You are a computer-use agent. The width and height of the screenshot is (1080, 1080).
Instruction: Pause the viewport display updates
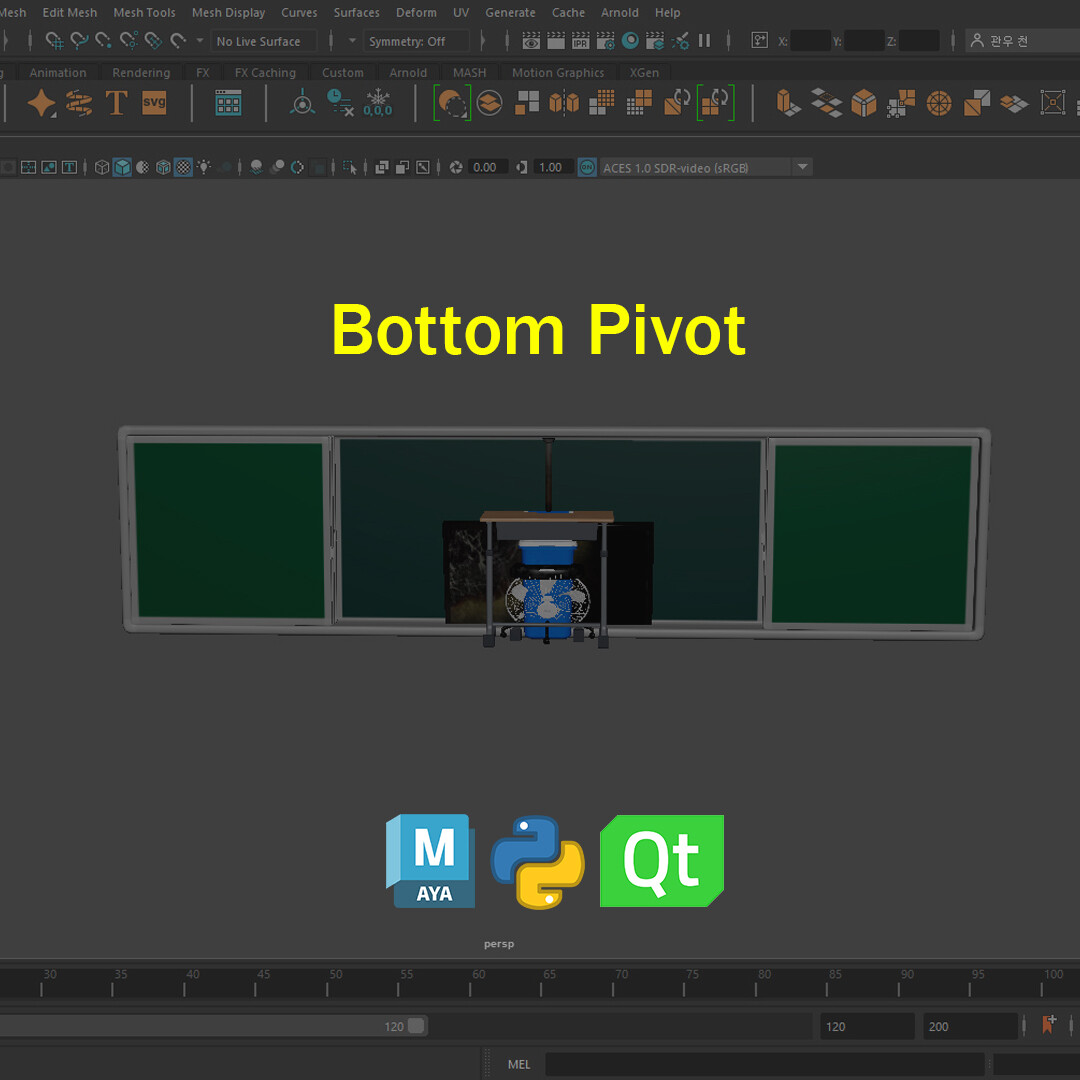click(704, 41)
